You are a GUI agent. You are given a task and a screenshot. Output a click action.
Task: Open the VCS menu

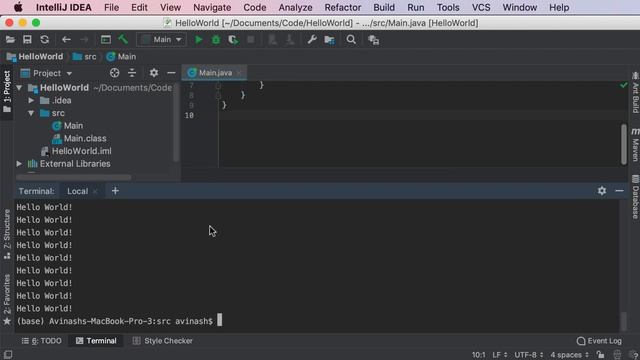[x=481, y=7]
